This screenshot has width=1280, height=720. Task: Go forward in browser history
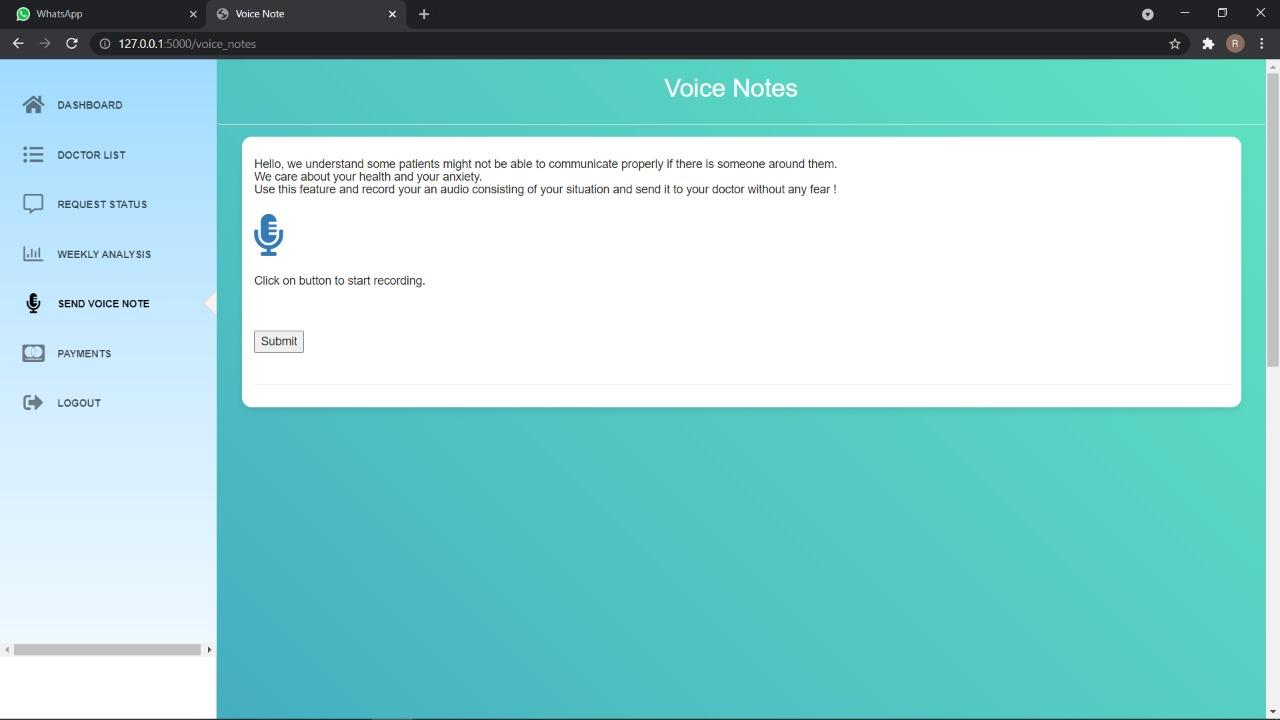[x=45, y=43]
